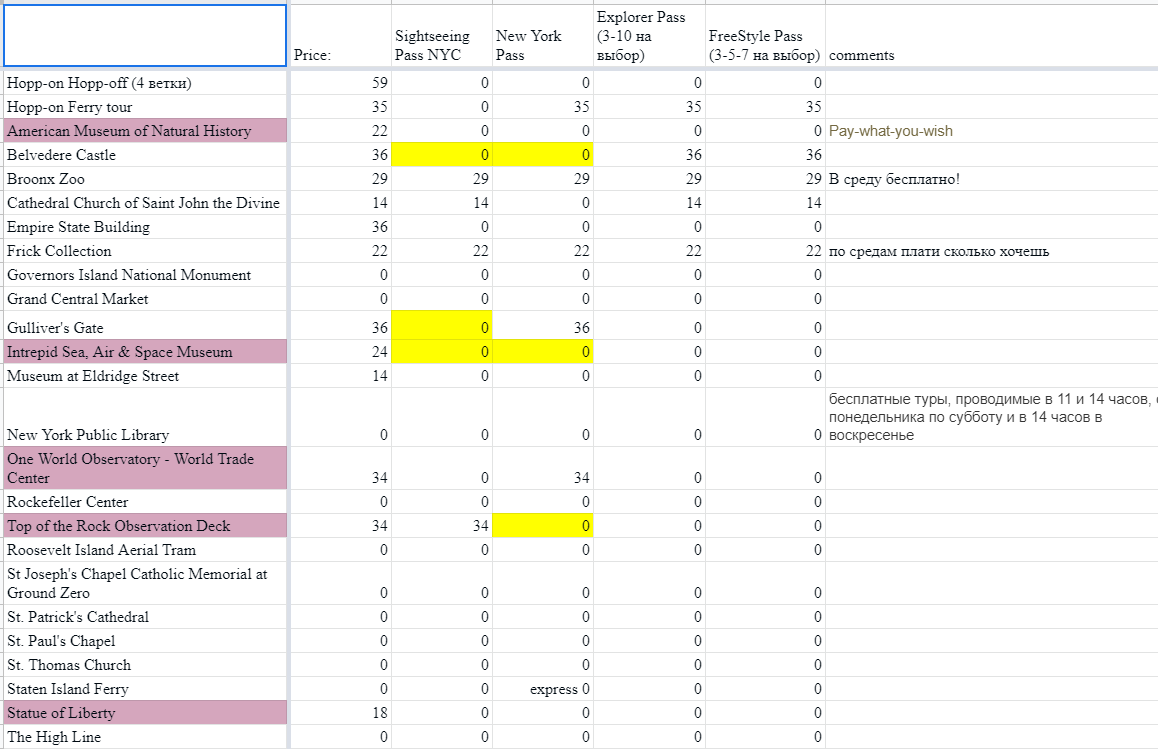Viewport: 1158px width, 749px height.
Task: Click 'Top of the Rock Observation Deck' cell
Action: (x=145, y=526)
